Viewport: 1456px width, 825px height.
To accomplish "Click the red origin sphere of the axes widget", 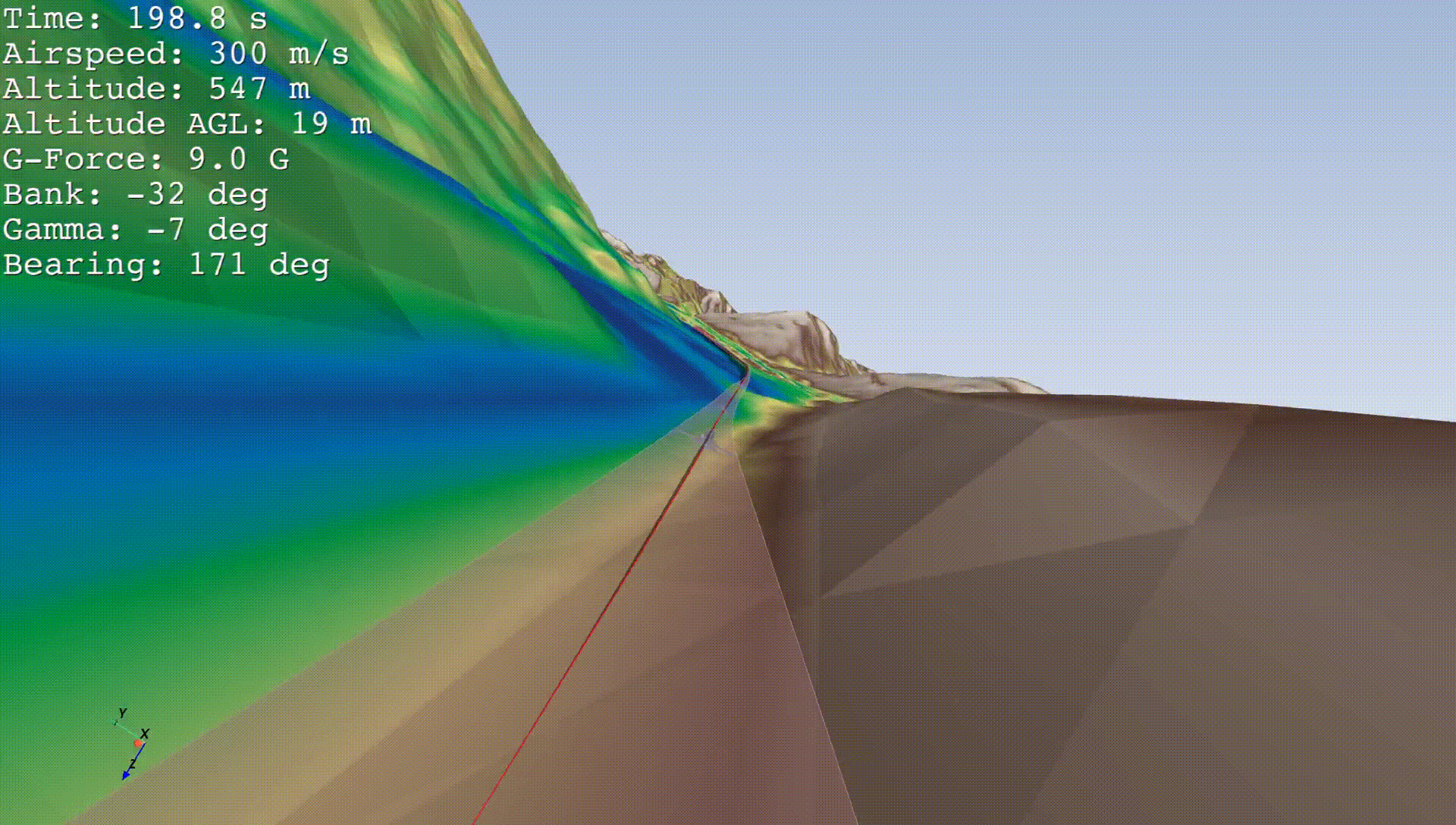I will tap(138, 743).
